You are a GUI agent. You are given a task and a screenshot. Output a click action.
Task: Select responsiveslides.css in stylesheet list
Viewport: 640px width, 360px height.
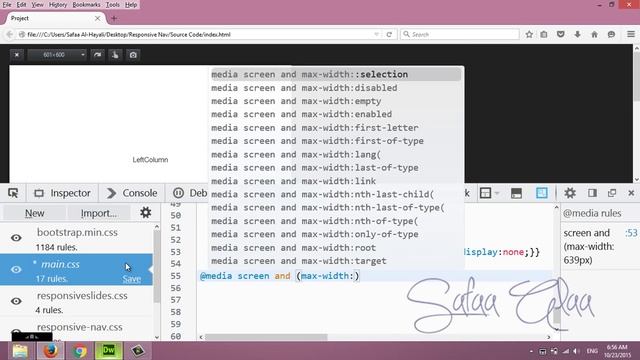pyautogui.click(x=77, y=301)
